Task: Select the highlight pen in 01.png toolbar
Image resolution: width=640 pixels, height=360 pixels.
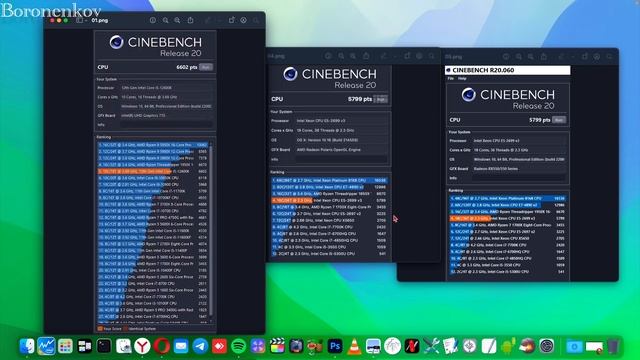Action: (207, 20)
